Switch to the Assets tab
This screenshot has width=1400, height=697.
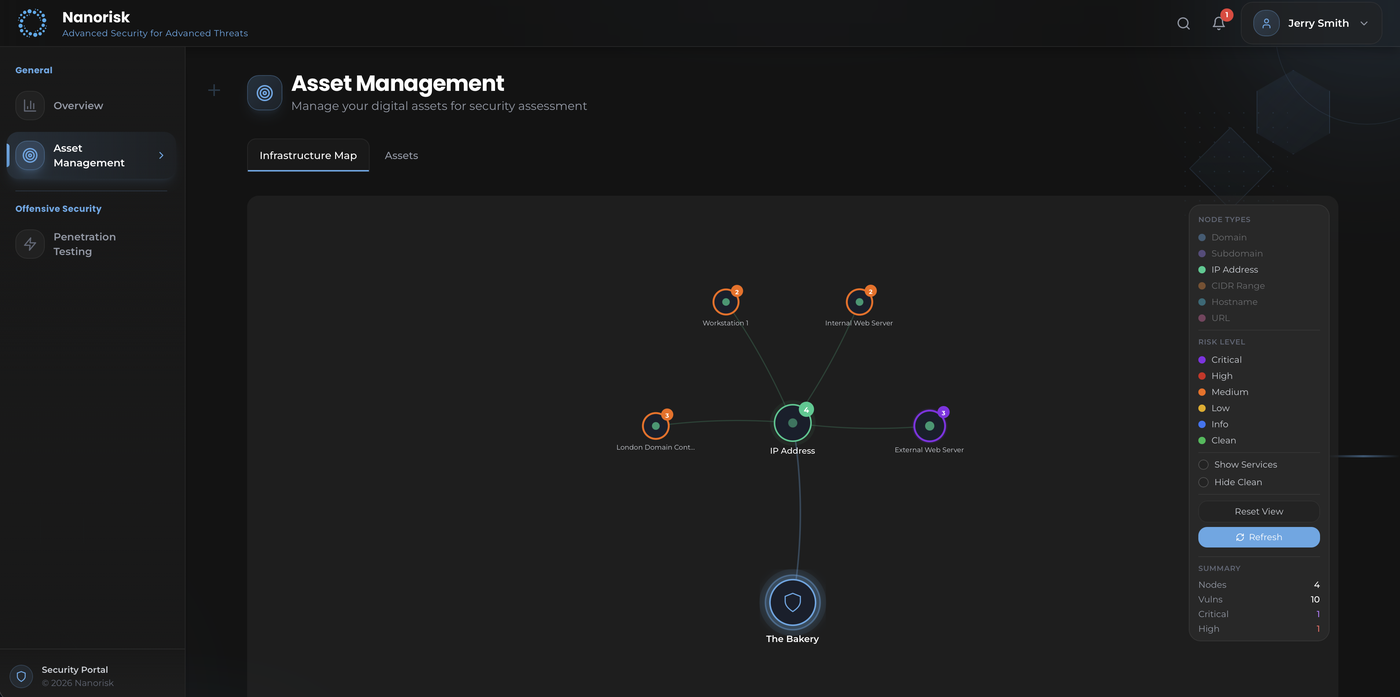(401, 155)
